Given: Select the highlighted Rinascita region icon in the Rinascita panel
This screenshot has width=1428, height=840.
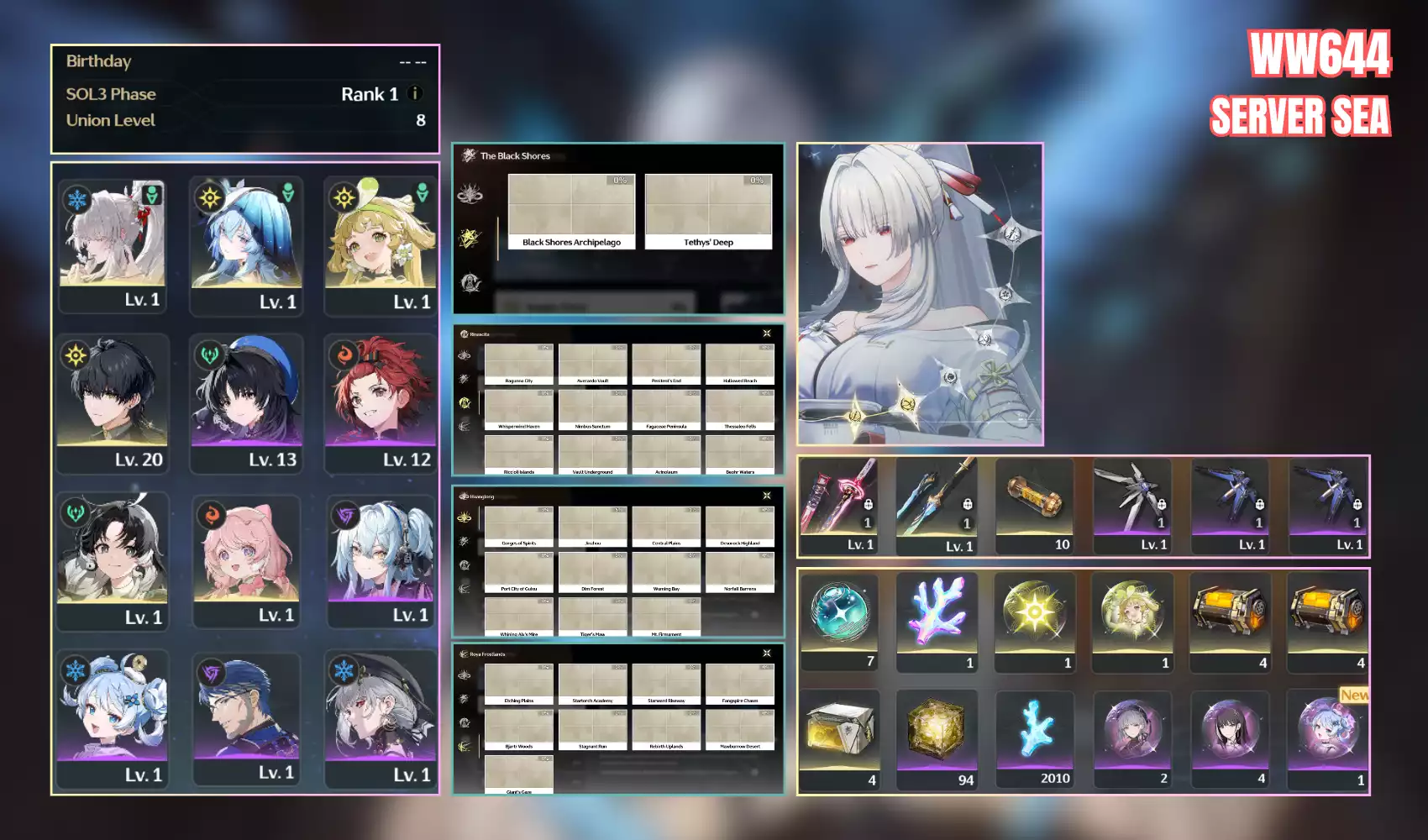Looking at the screenshot, I should pyautogui.click(x=465, y=402).
